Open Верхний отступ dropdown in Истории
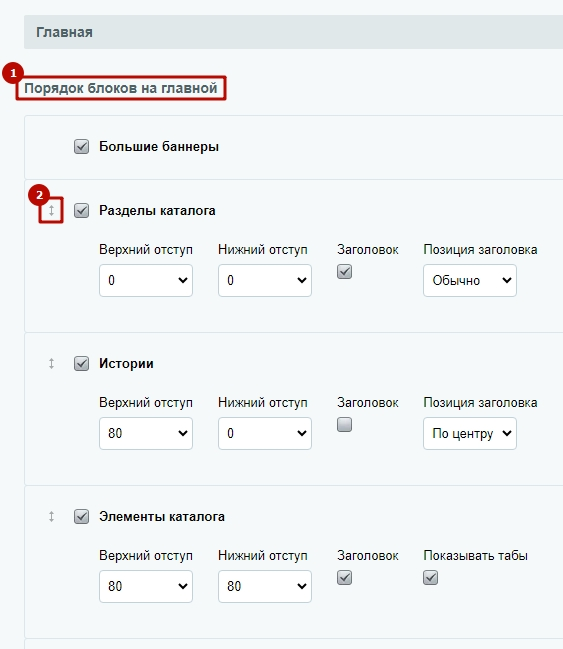 (x=146, y=433)
